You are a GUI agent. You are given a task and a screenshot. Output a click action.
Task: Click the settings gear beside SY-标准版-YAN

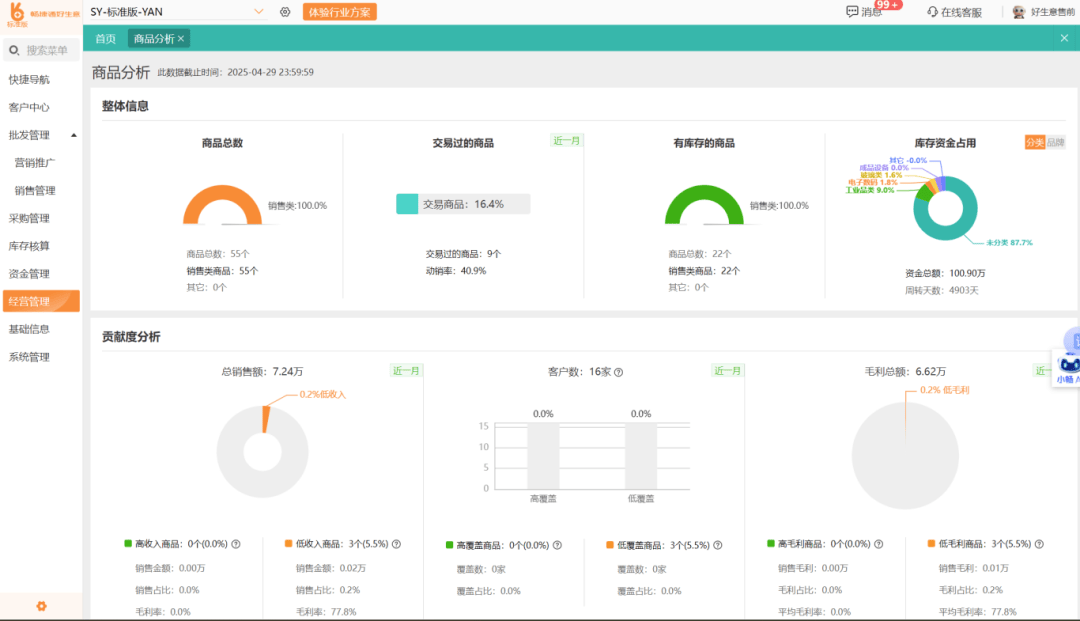(285, 11)
